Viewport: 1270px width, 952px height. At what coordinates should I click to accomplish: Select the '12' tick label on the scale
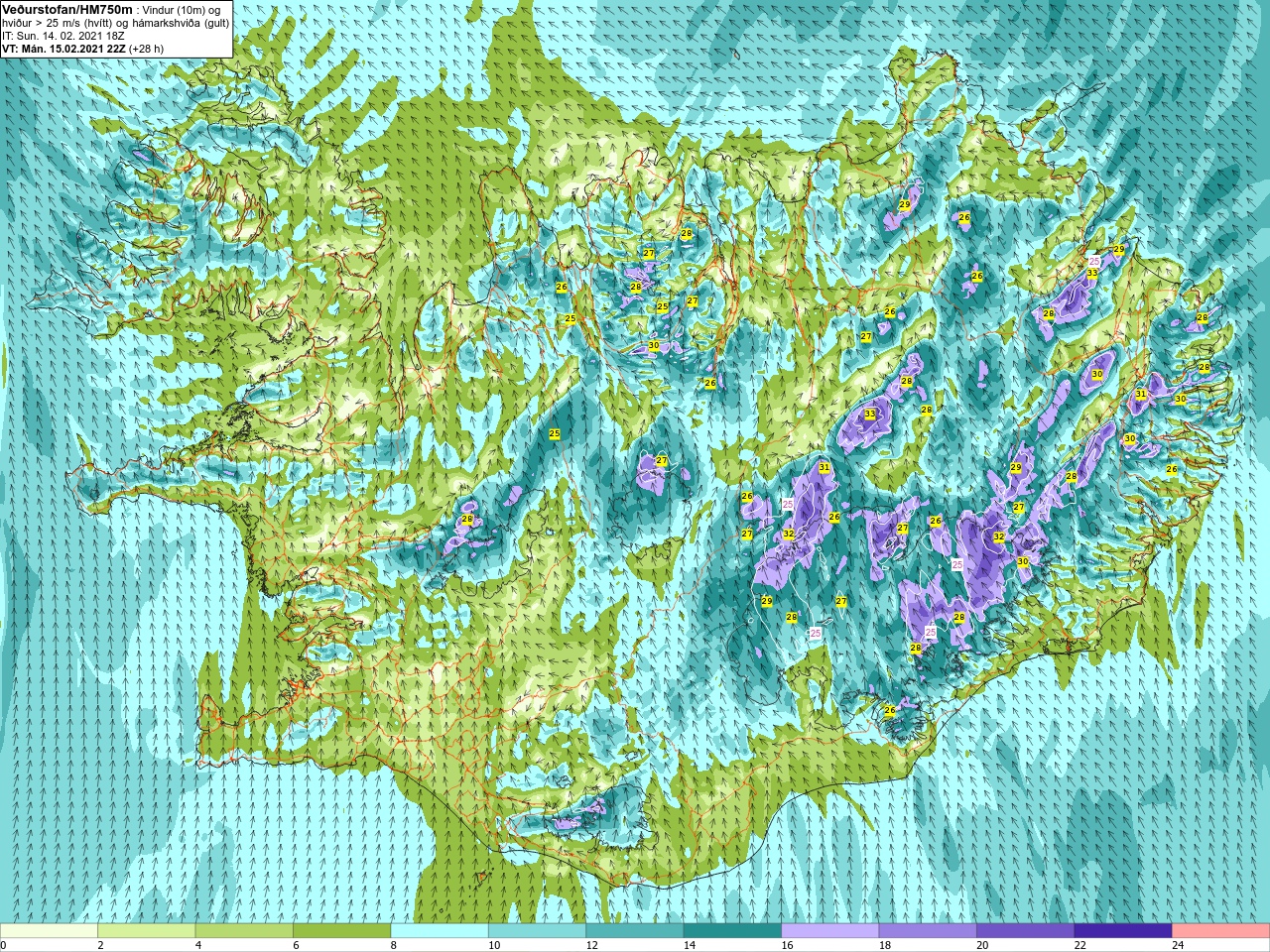pyautogui.click(x=591, y=945)
